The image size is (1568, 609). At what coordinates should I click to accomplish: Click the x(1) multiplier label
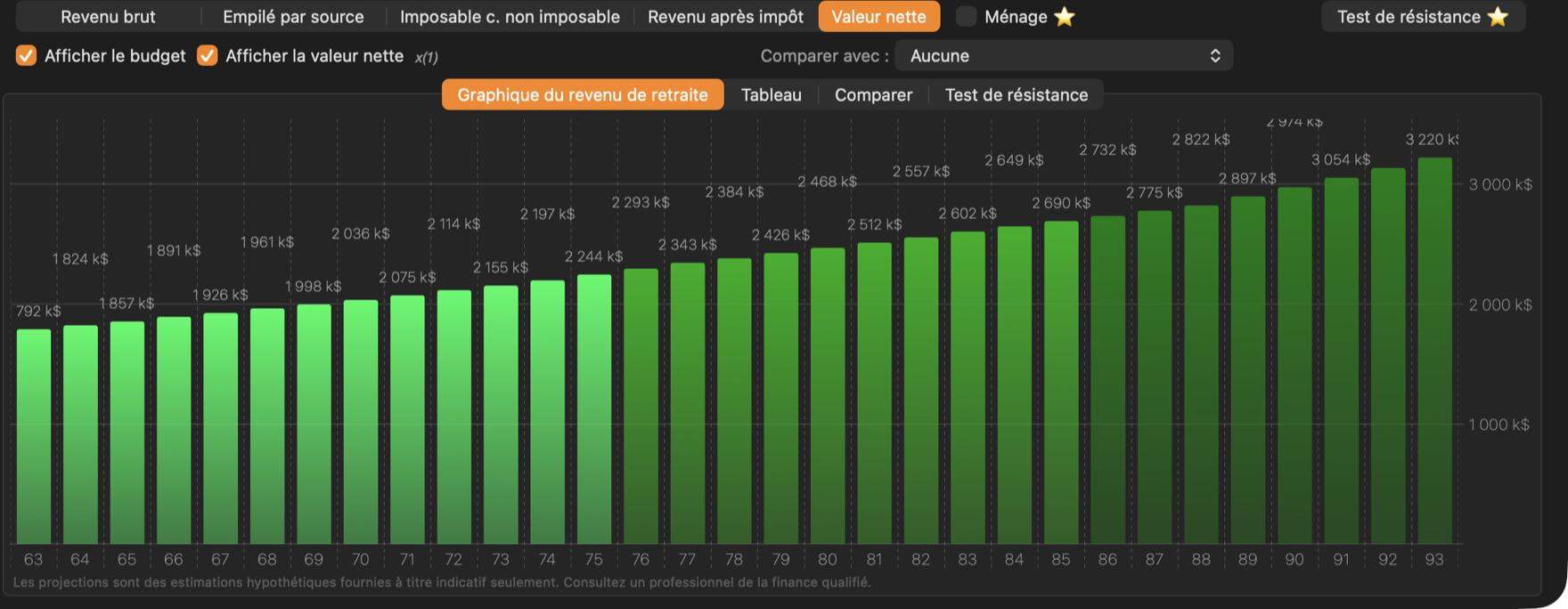click(427, 57)
